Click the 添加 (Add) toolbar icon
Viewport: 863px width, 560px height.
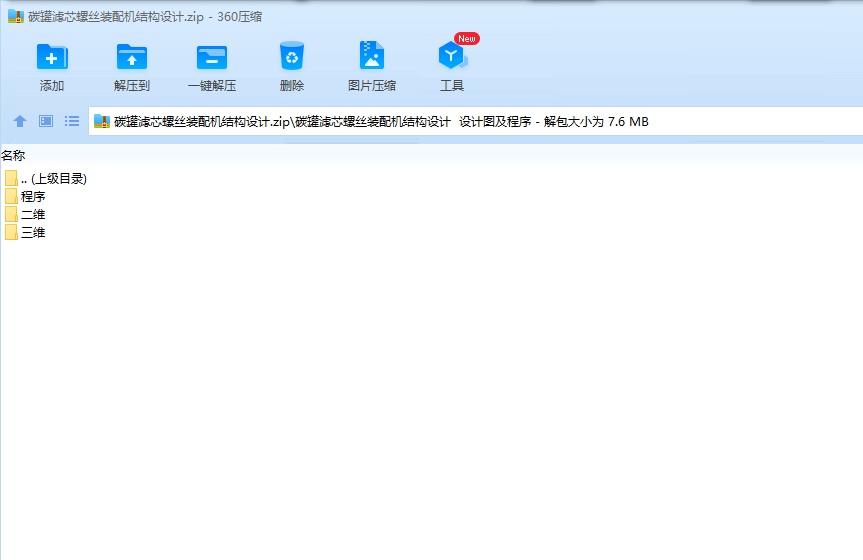point(52,57)
